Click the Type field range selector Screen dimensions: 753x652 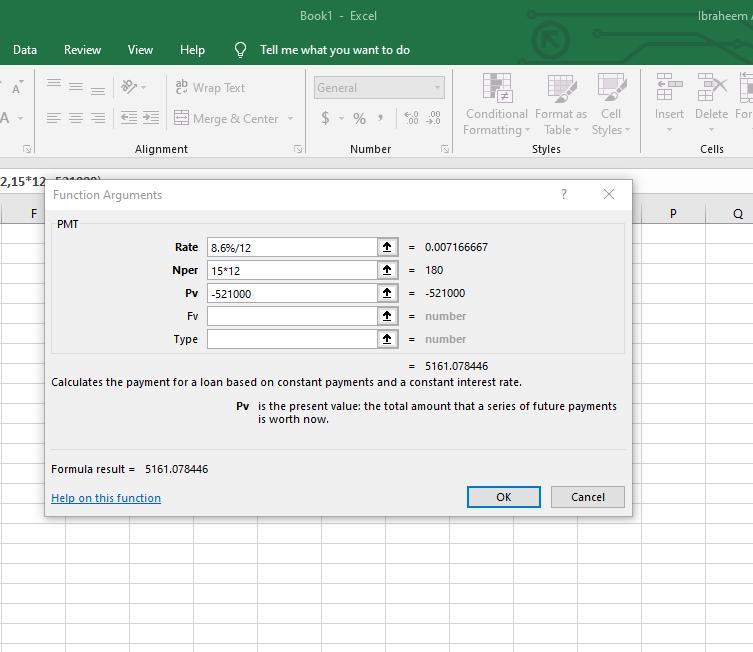(x=387, y=339)
